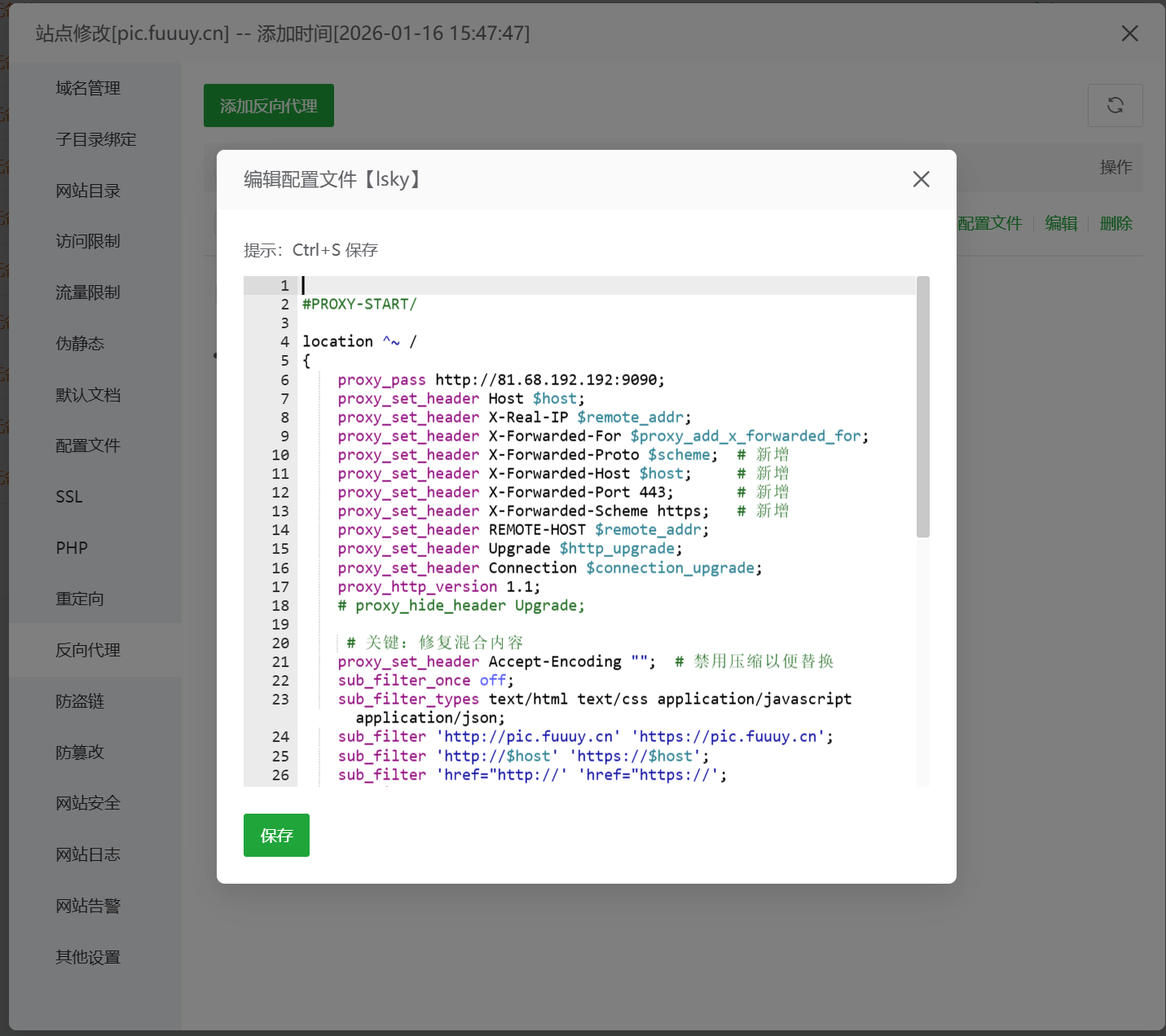Place cursor on empty first editor line
Image resolution: width=1166 pixels, height=1036 pixels.
[x=608, y=285]
